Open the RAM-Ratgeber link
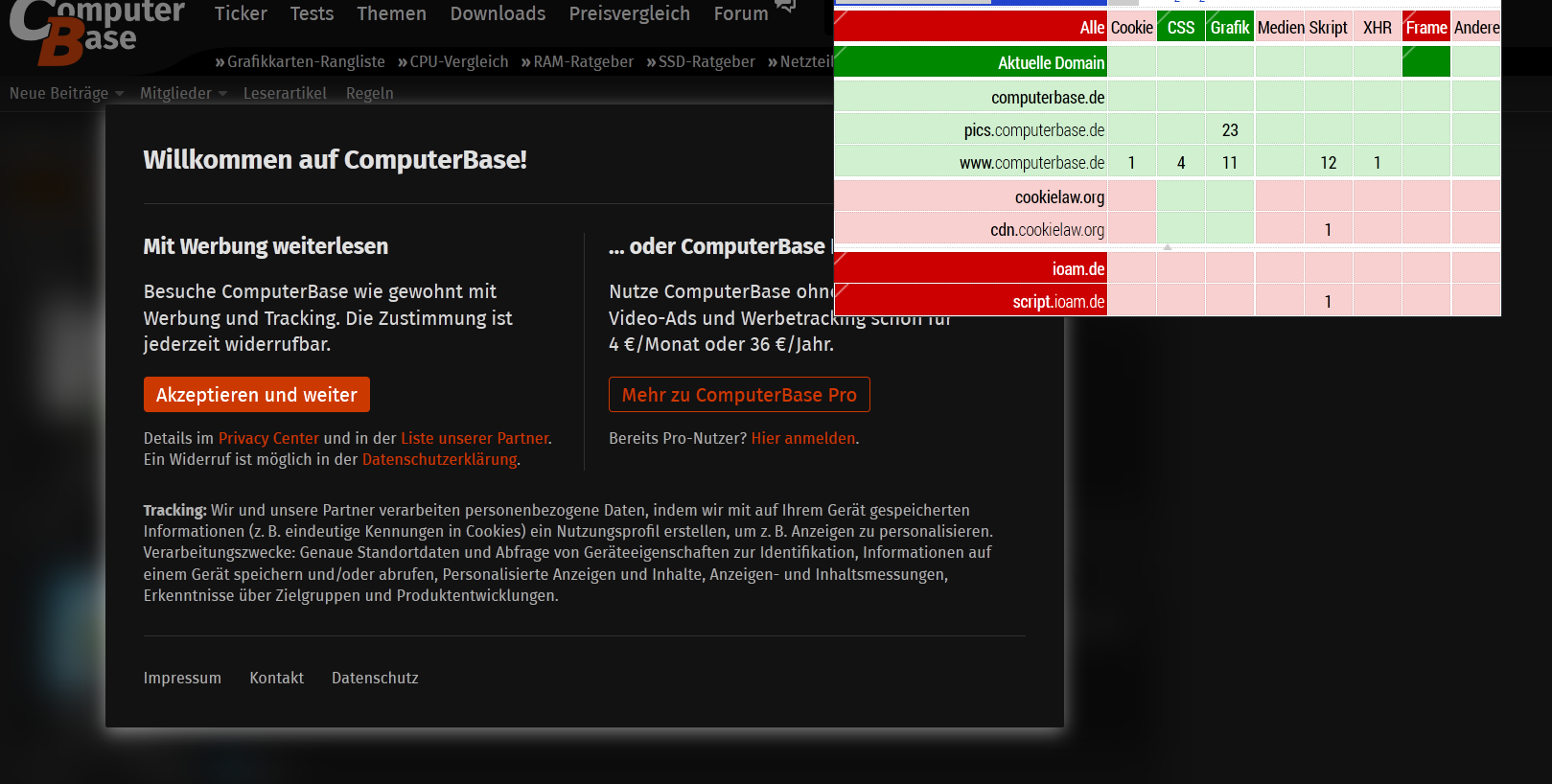The width and height of the screenshot is (1552, 784). (x=577, y=61)
